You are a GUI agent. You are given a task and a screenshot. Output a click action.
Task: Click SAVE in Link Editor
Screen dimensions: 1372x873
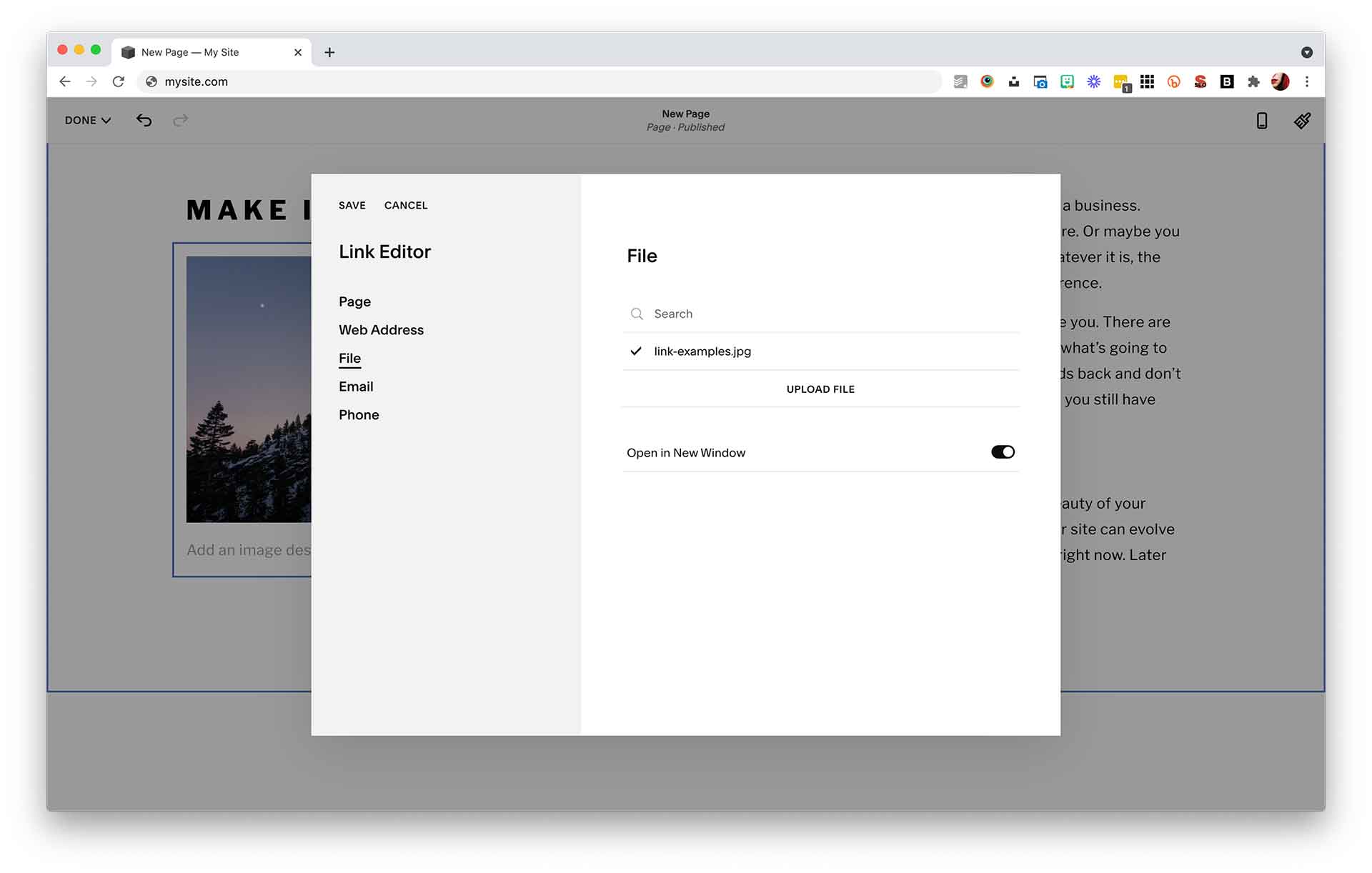point(352,205)
